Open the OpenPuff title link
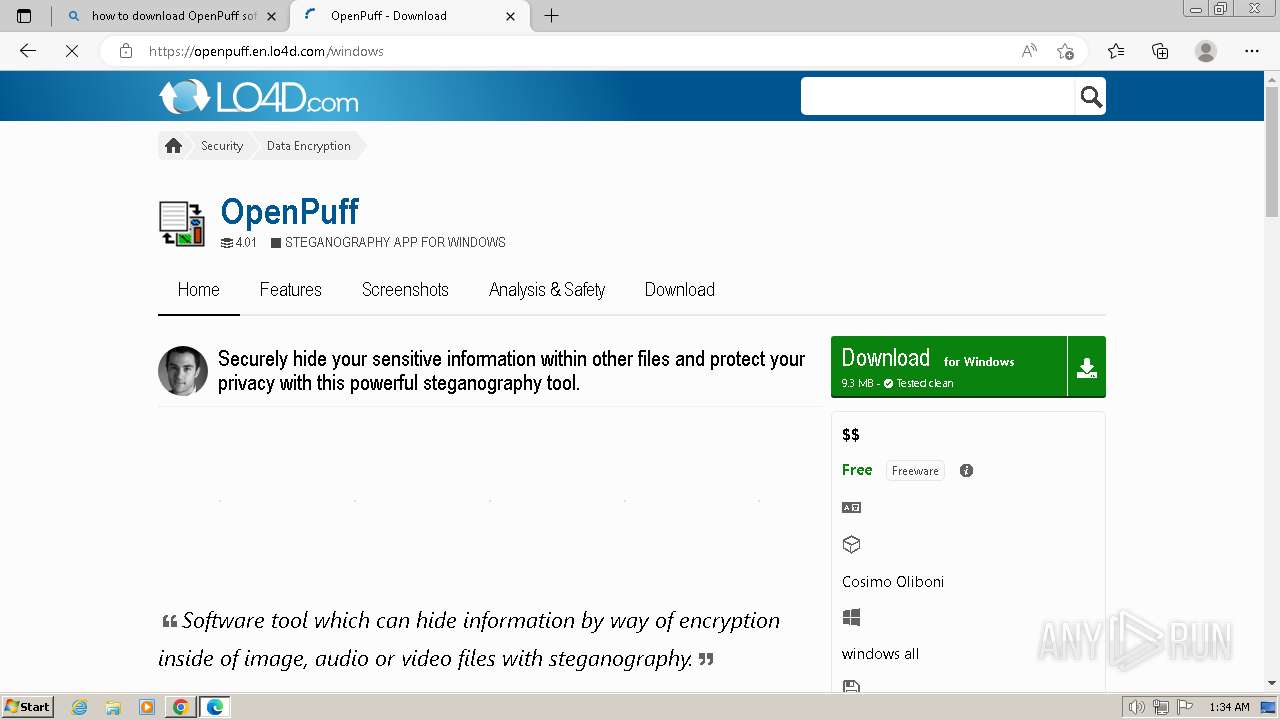 click(289, 211)
